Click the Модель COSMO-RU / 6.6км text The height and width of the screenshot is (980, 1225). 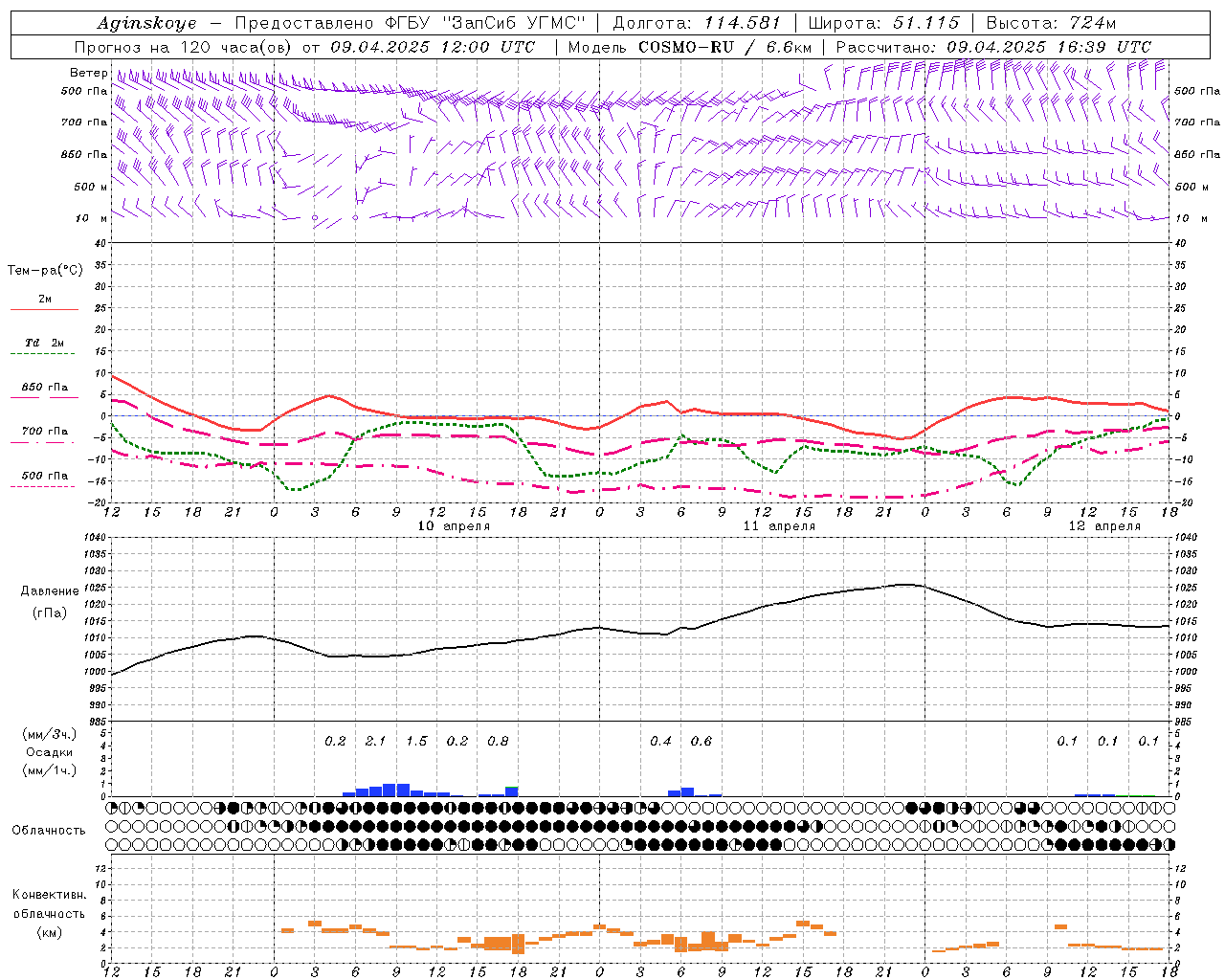(x=690, y=47)
